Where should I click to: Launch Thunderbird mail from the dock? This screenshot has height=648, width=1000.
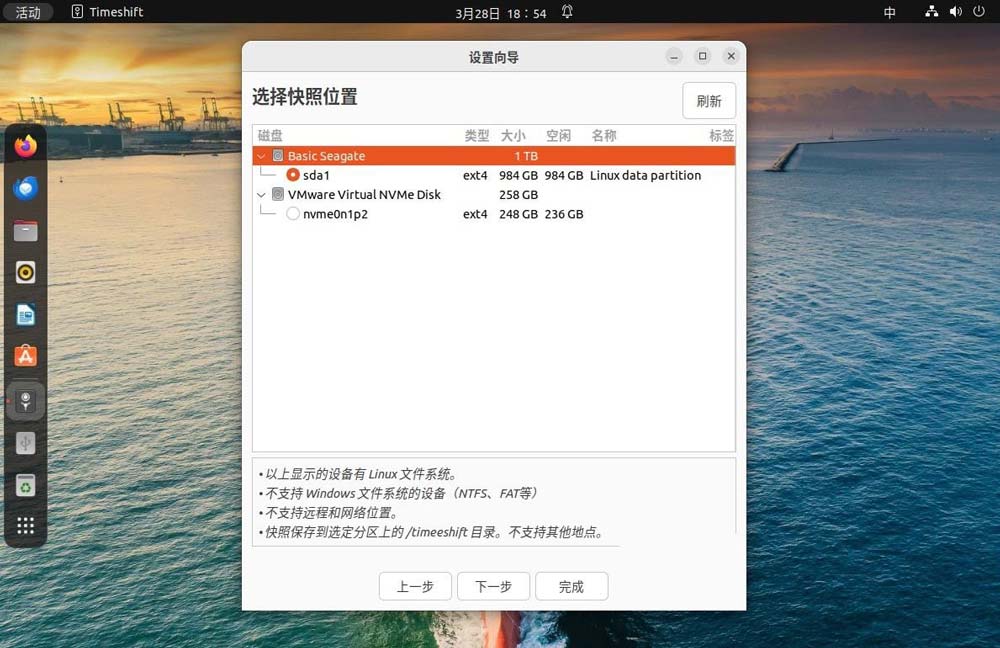click(25, 188)
